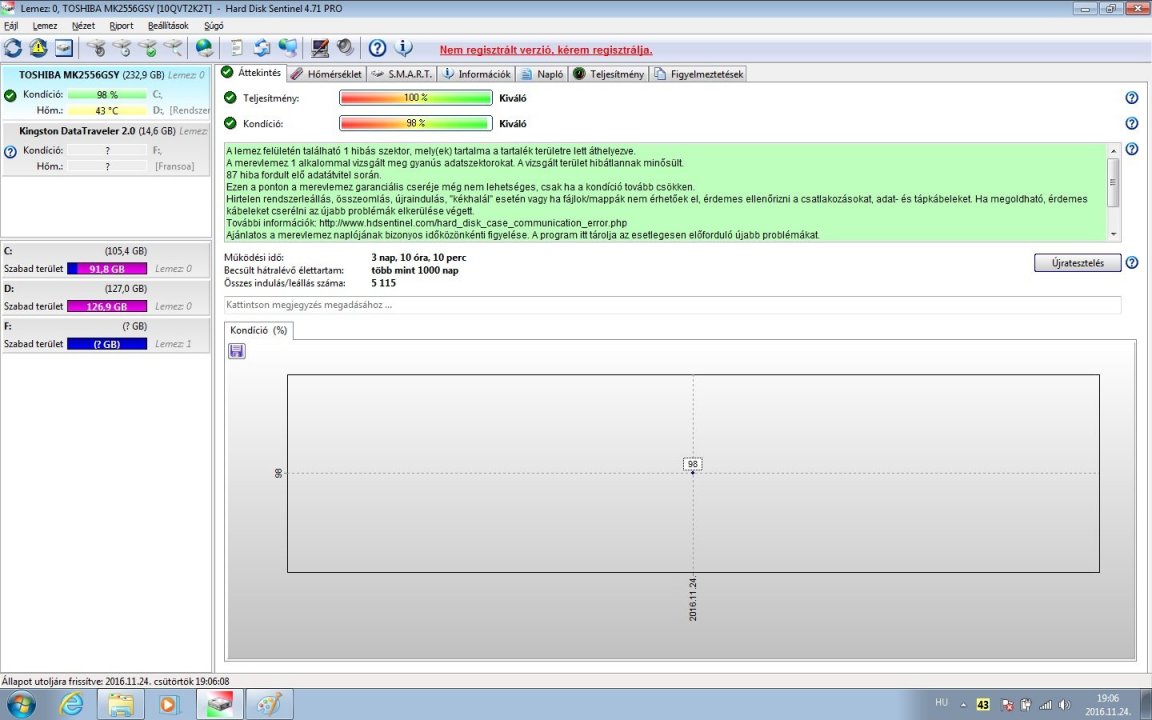Click the red unregistered version link
The height and width of the screenshot is (720, 1152).
(546, 51)
